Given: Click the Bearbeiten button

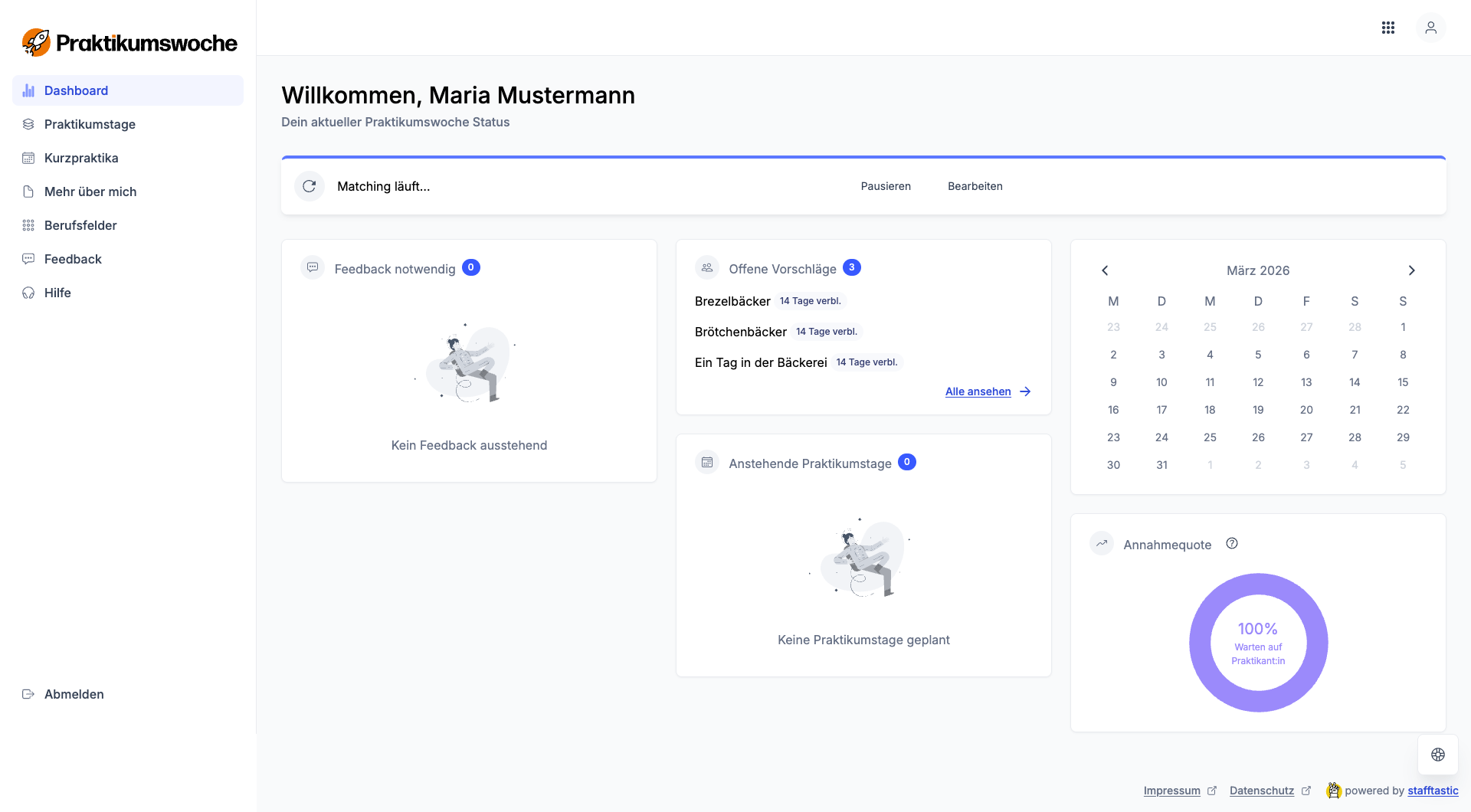Looking at the screenshot, I should 975,186.
